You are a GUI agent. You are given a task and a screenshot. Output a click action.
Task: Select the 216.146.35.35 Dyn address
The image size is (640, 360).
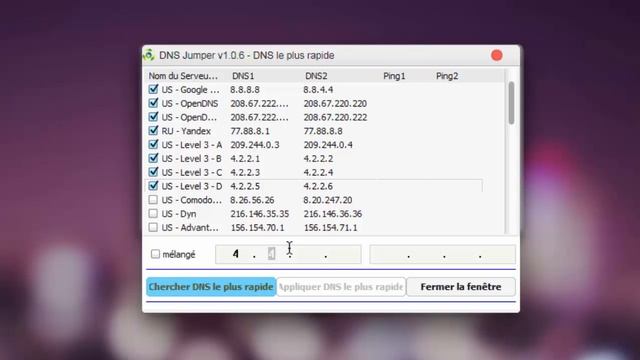260,214
